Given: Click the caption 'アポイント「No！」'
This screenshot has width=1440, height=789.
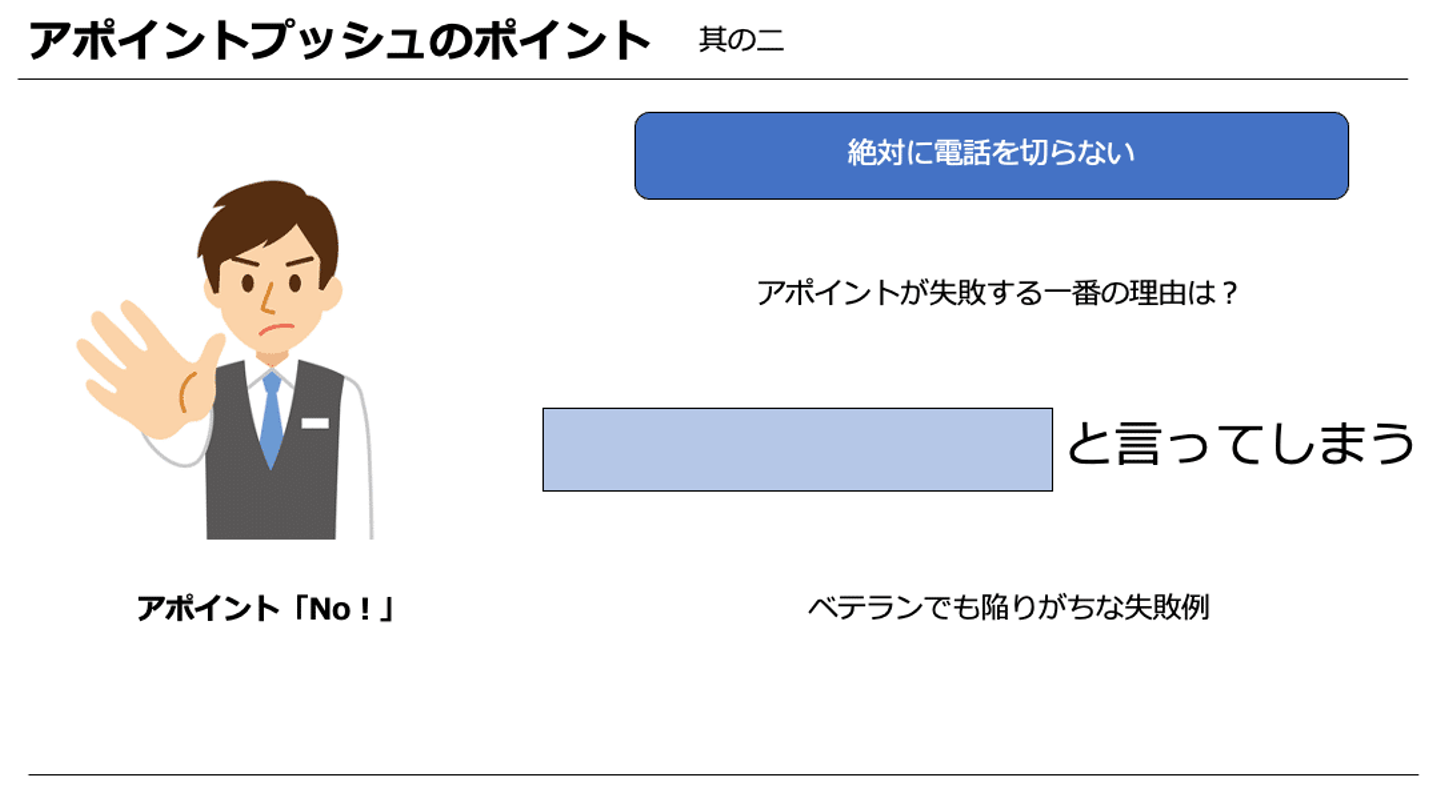Looking at the screenshot, I should (x=265, y=608).
